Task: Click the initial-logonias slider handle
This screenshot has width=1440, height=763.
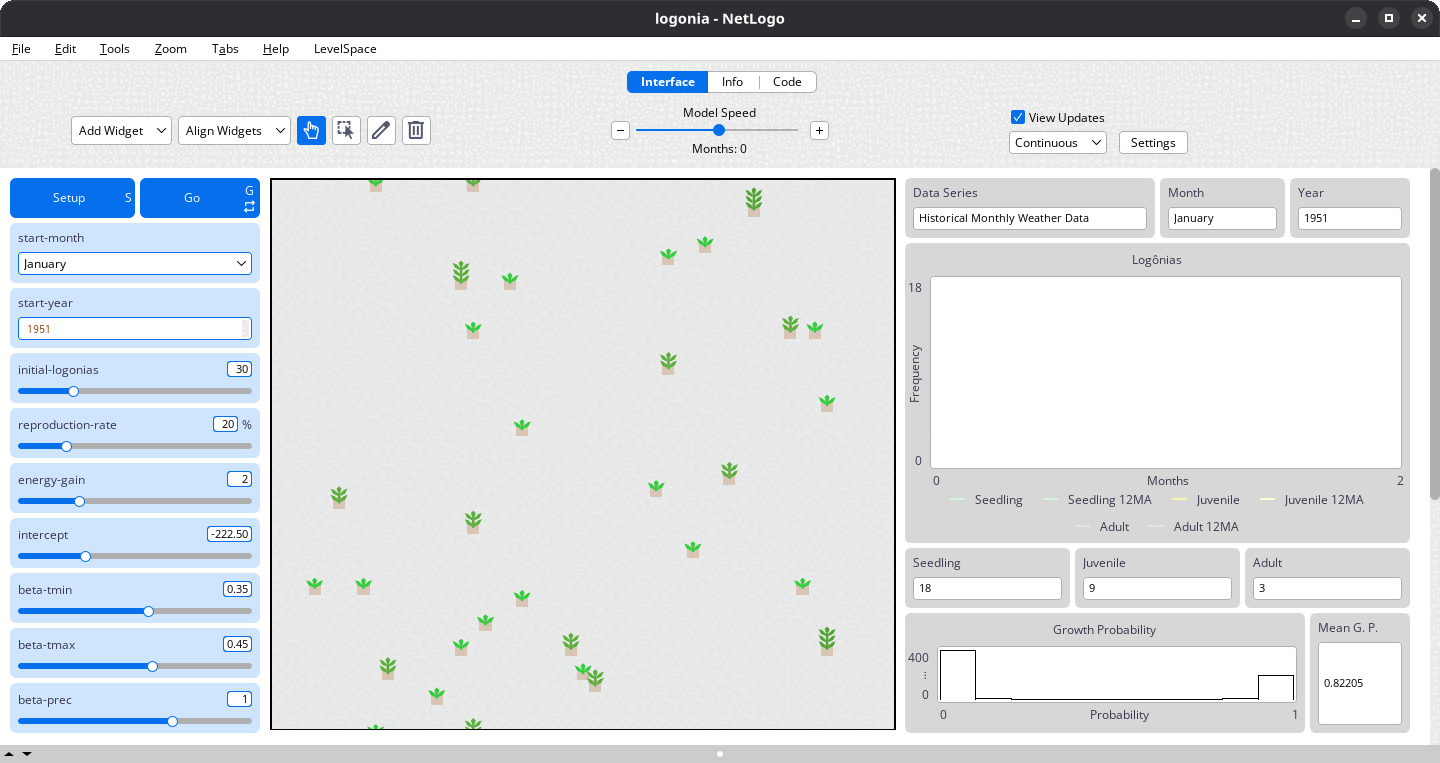Action: (73, 391)
